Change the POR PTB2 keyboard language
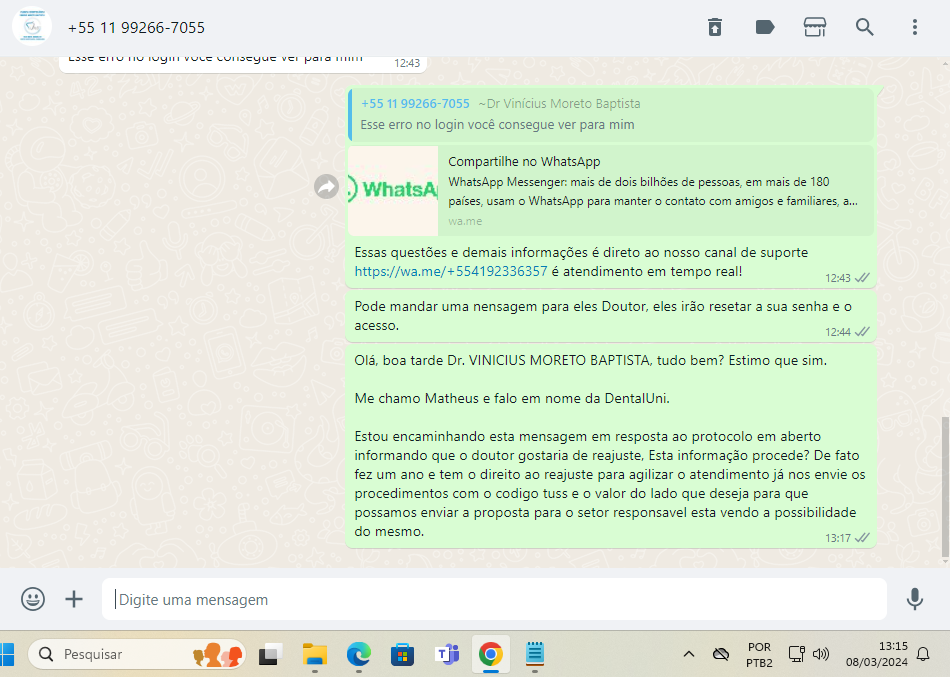The image size is (950, 677). click(x=759, y=655)
